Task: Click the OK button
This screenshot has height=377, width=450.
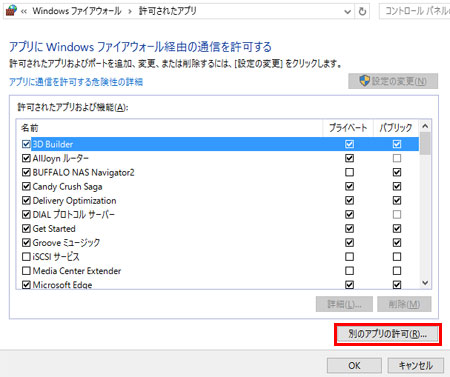Action: click(354, 365)
